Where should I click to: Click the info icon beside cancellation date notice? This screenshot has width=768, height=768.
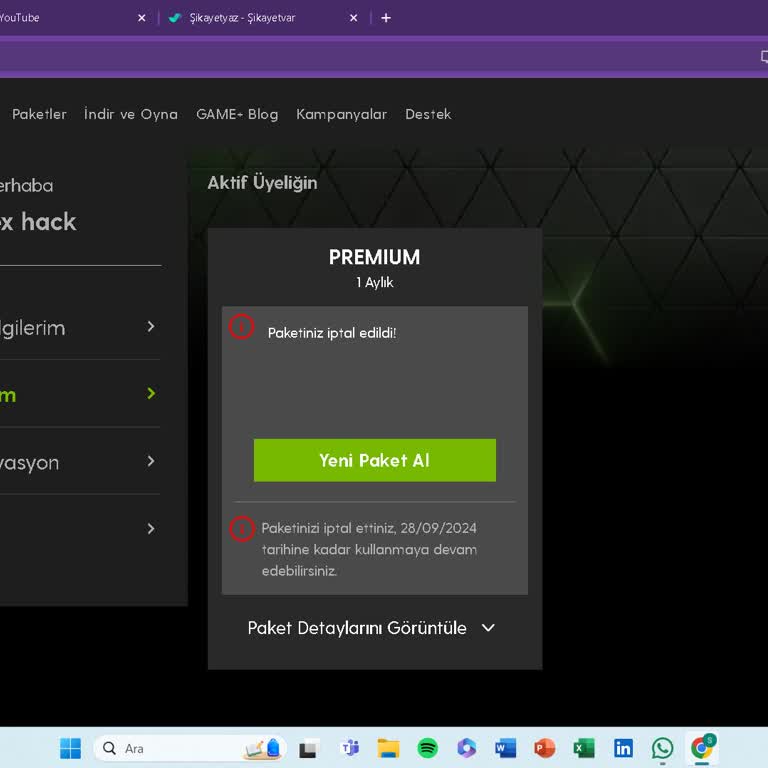(242, 528)
